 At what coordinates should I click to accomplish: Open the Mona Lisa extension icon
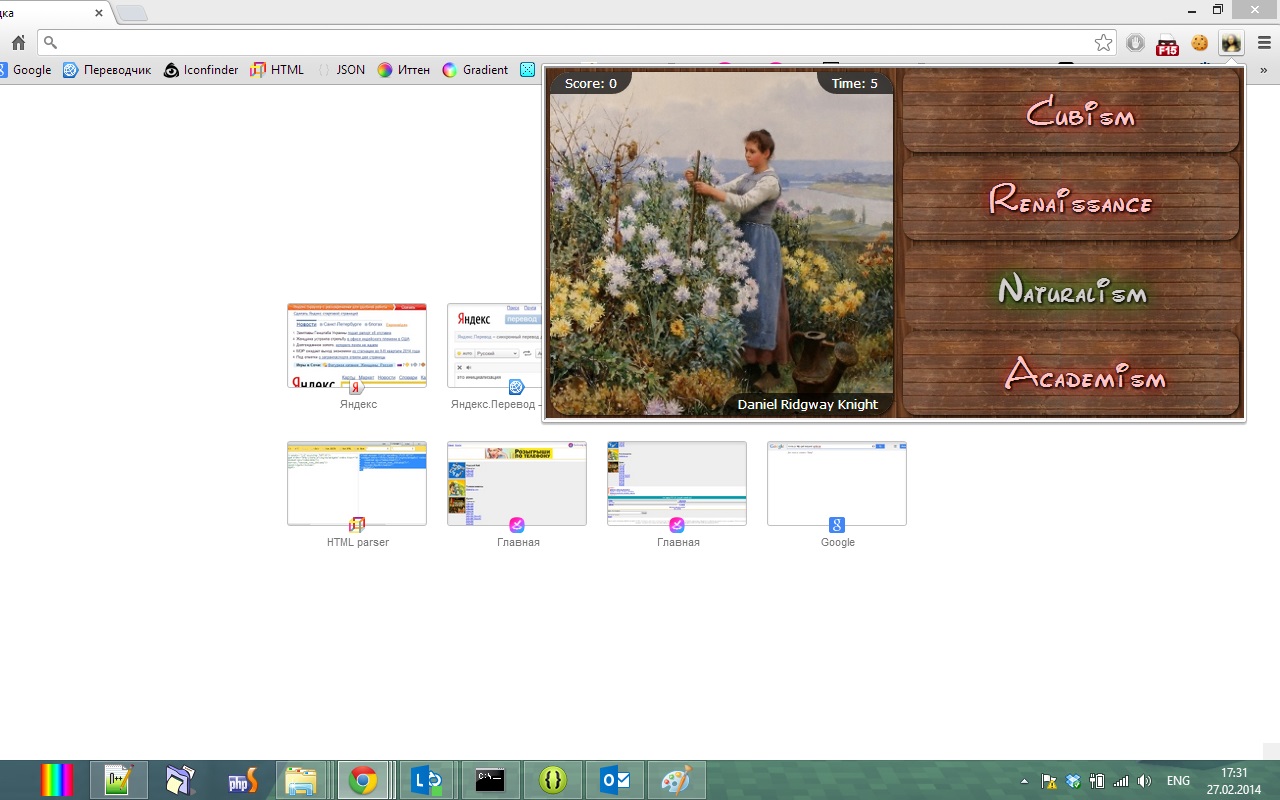click(1231, 43)
